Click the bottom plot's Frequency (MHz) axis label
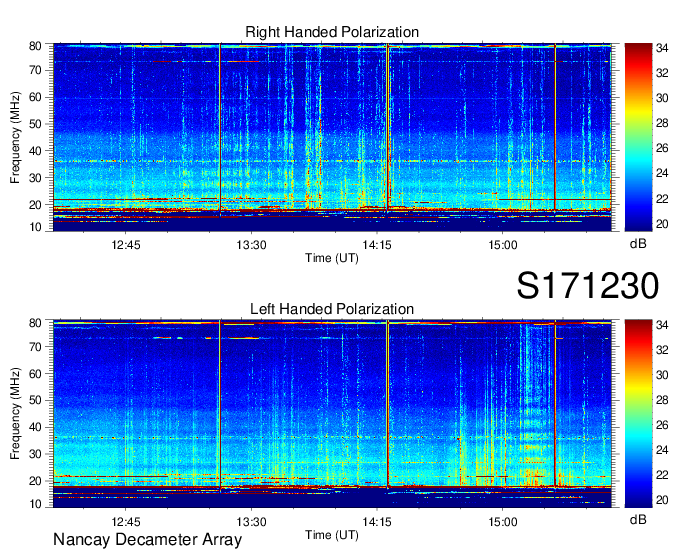This screenshot has width=680, height=552. [15, 414]
